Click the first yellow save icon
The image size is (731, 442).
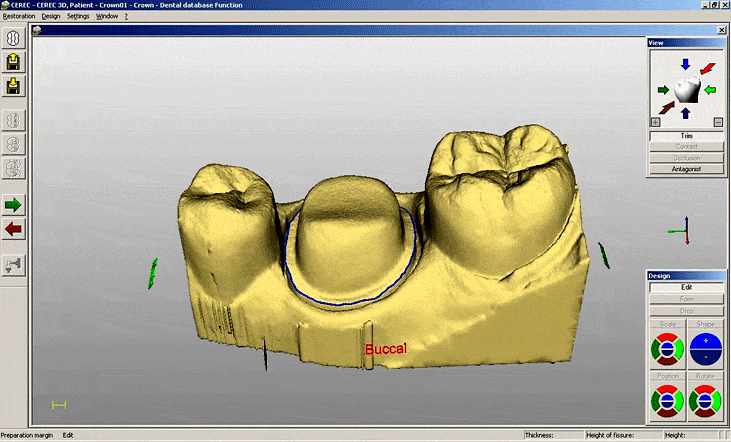pos(15,63)
